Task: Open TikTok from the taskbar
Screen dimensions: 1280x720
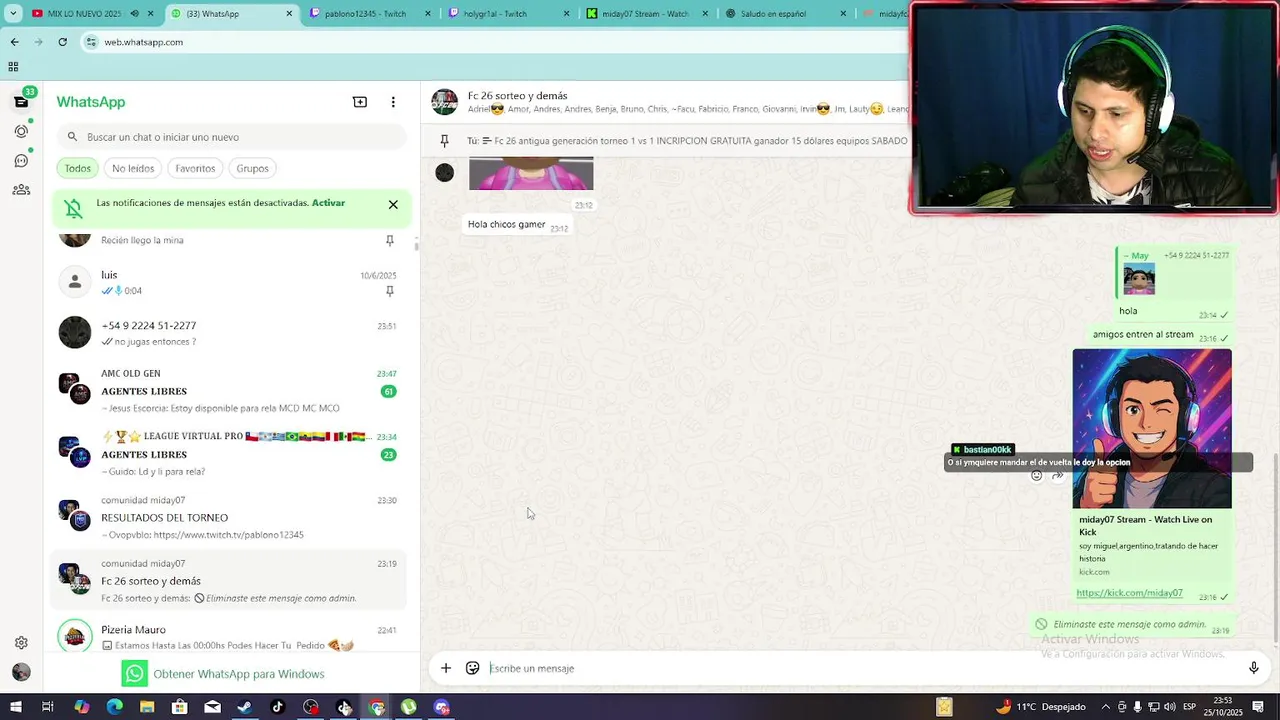Action: pos(278,707)
